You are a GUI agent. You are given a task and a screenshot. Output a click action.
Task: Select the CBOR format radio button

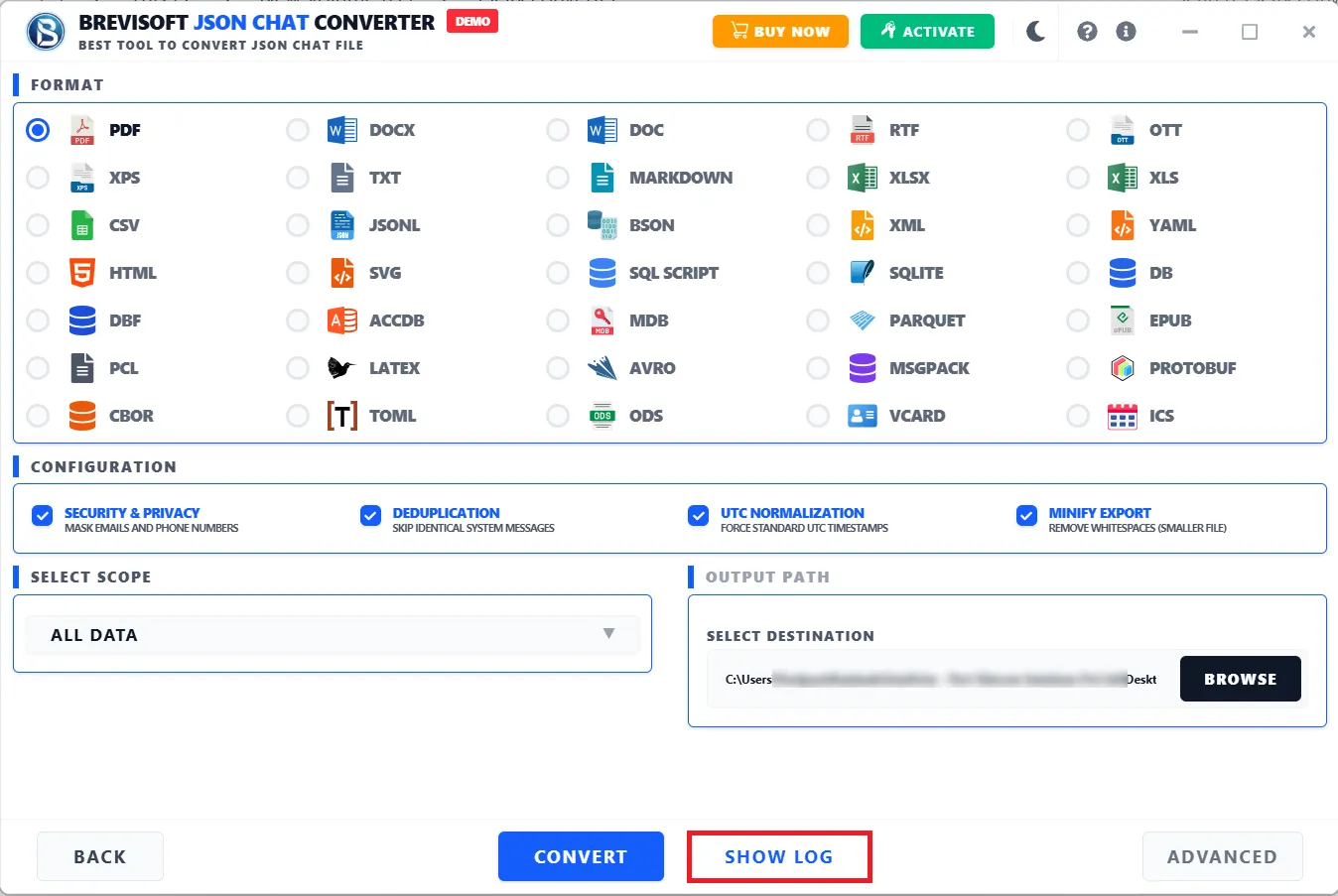(38, 416)
